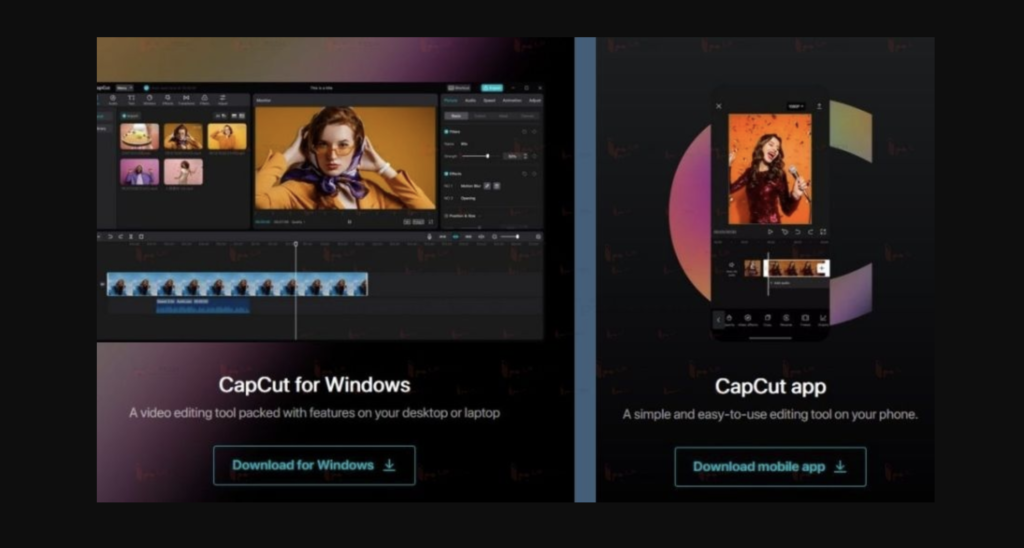Tap the back chevron in phone bottom toolbar
This screenshot has height=548, width=1024.
[717, 319]
